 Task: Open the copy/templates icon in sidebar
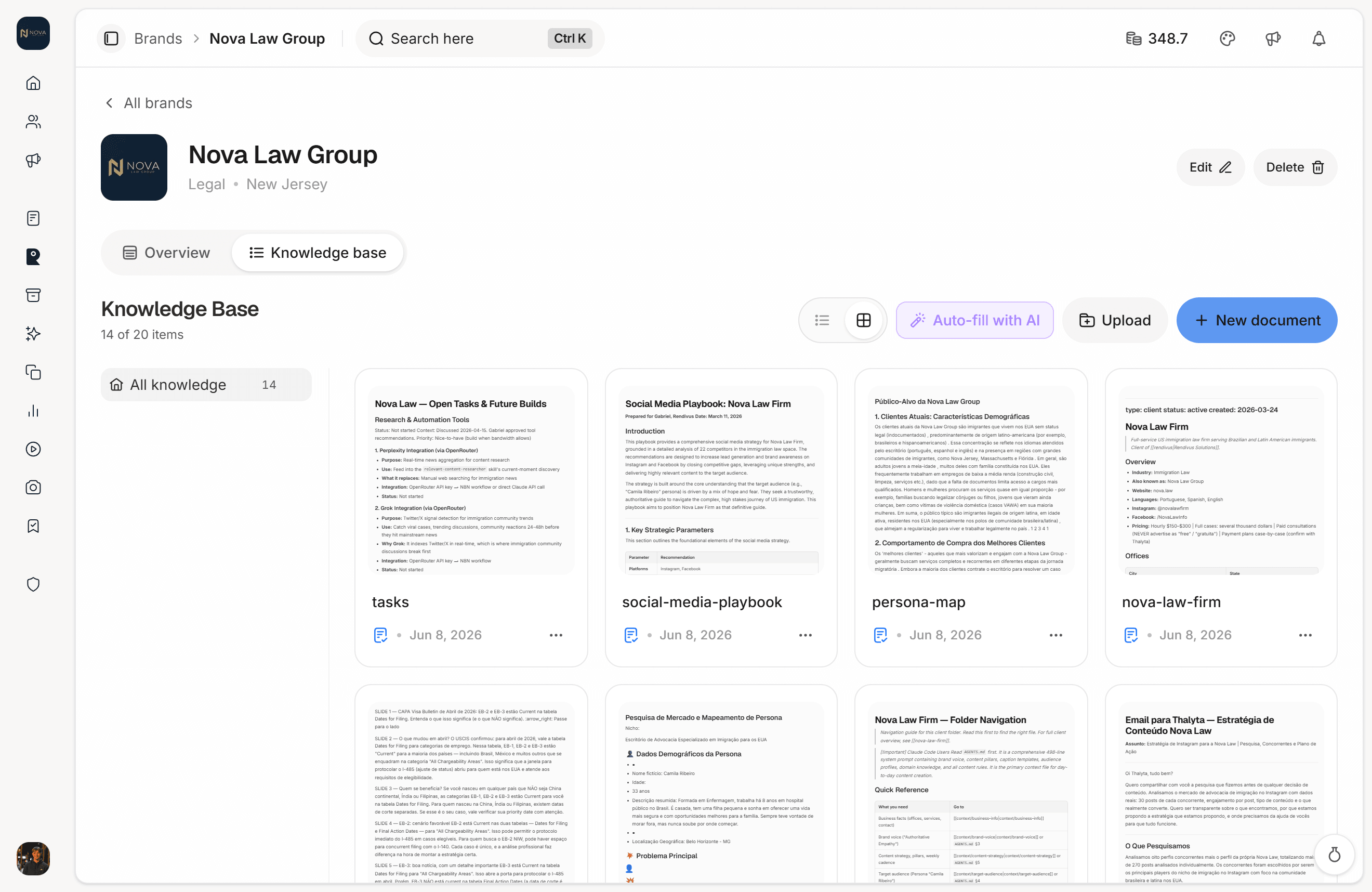(33, 372)
